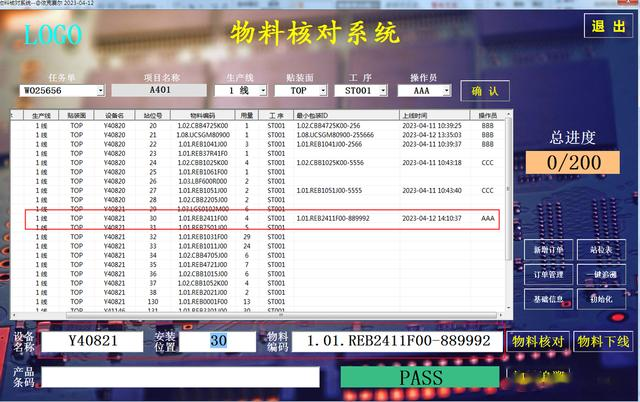Expand the 工序 ST001 dropdown
Image resolution: width=640 pixels, height=402 pixels.
(x=383, y=91)
